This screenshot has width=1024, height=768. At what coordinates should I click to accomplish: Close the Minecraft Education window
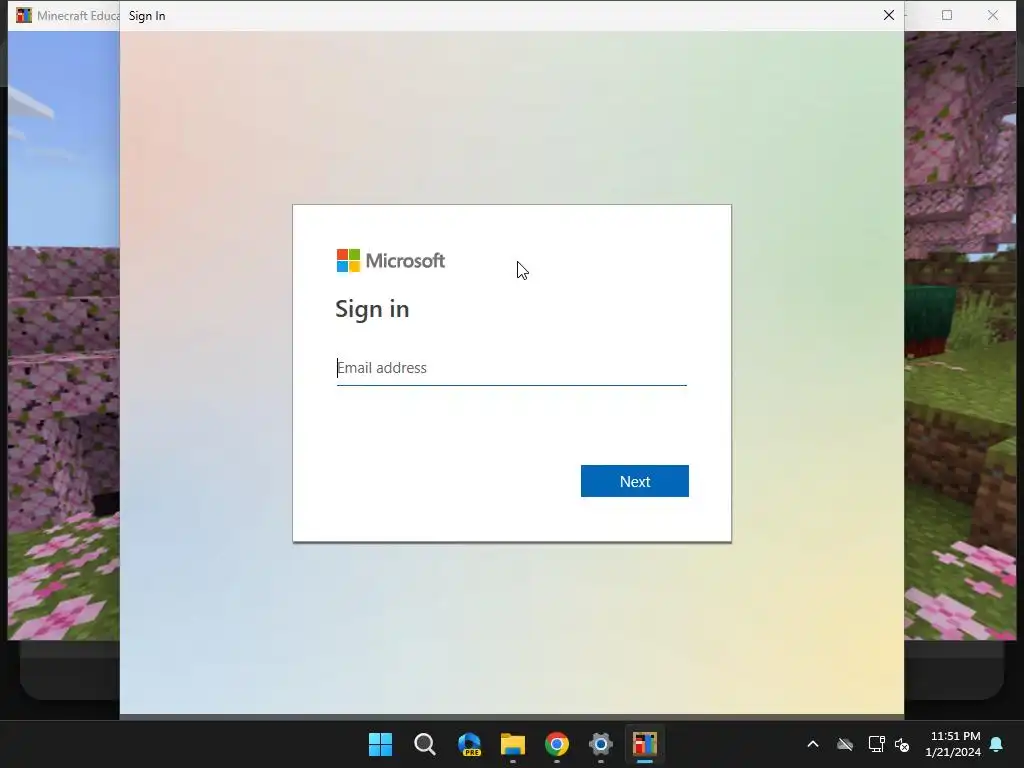coord(993,15)
